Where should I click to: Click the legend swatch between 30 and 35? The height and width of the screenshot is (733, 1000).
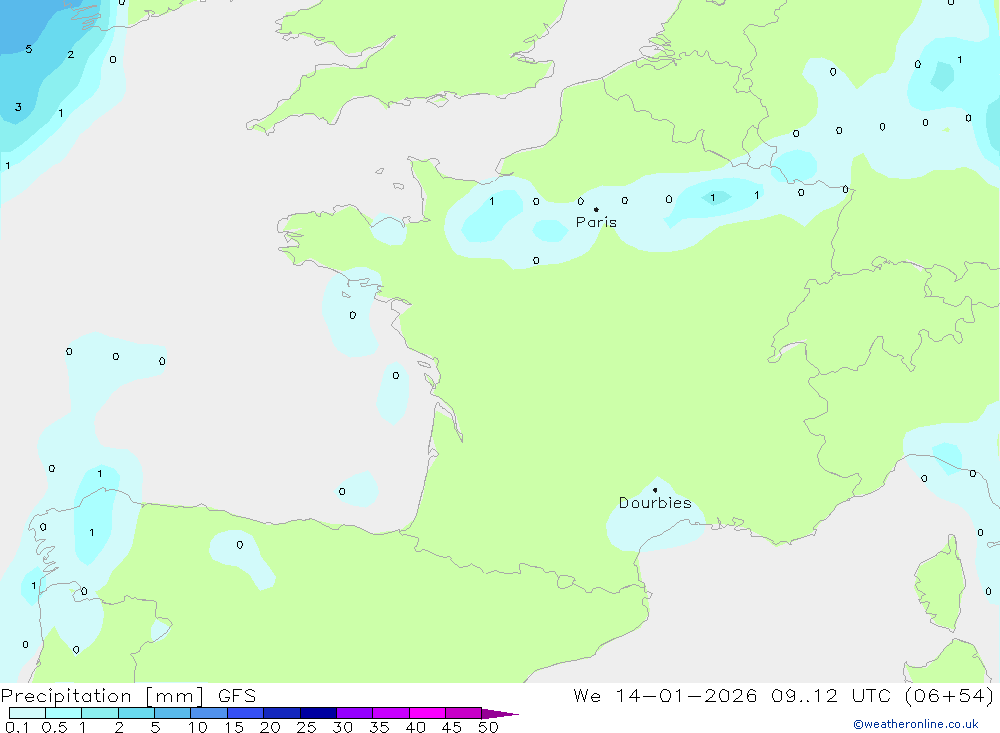pyautogui.click(x=355, y=713)
